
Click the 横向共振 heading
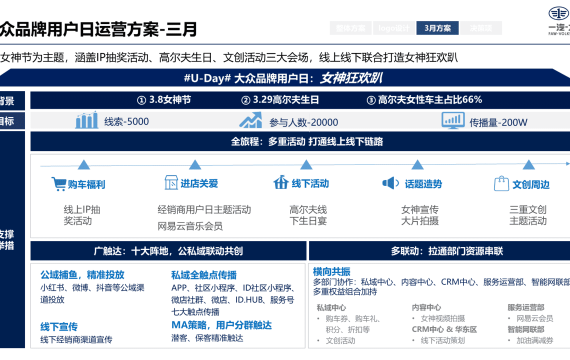click(x=332, y=271)
